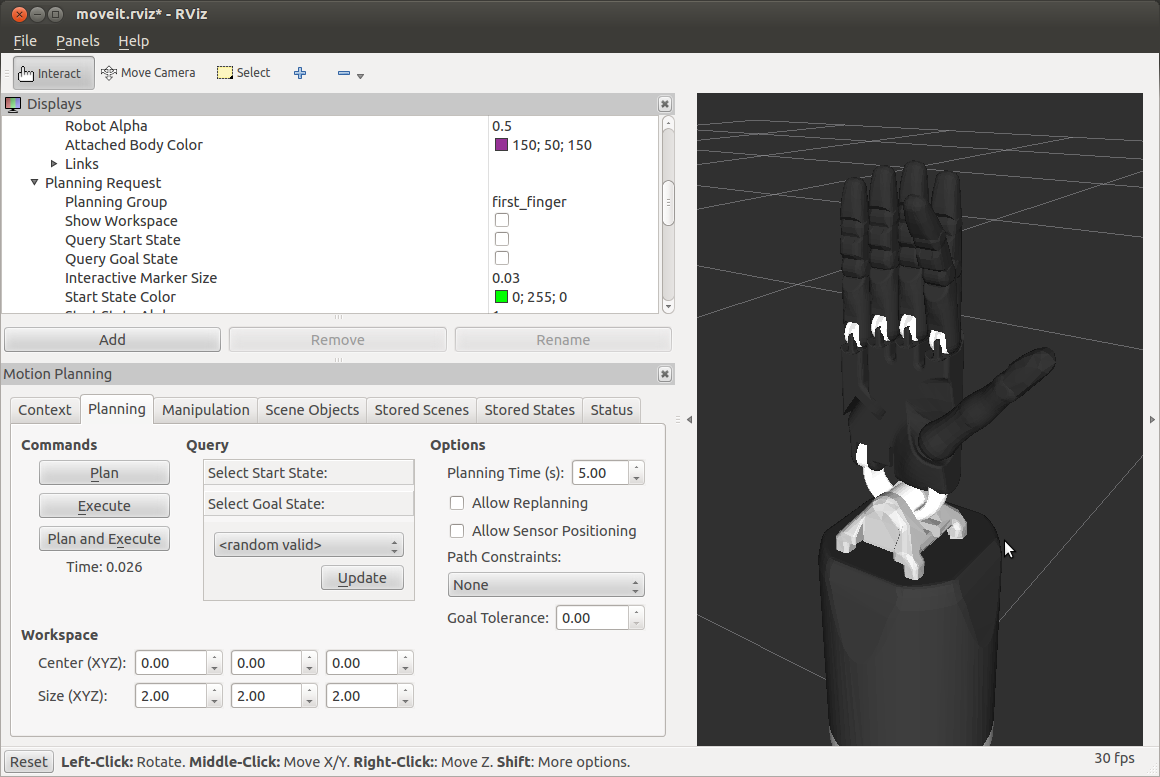1160x777 pixels.
Task: Enable the Query Start State checkbox
Action: (x=502, y=239)
